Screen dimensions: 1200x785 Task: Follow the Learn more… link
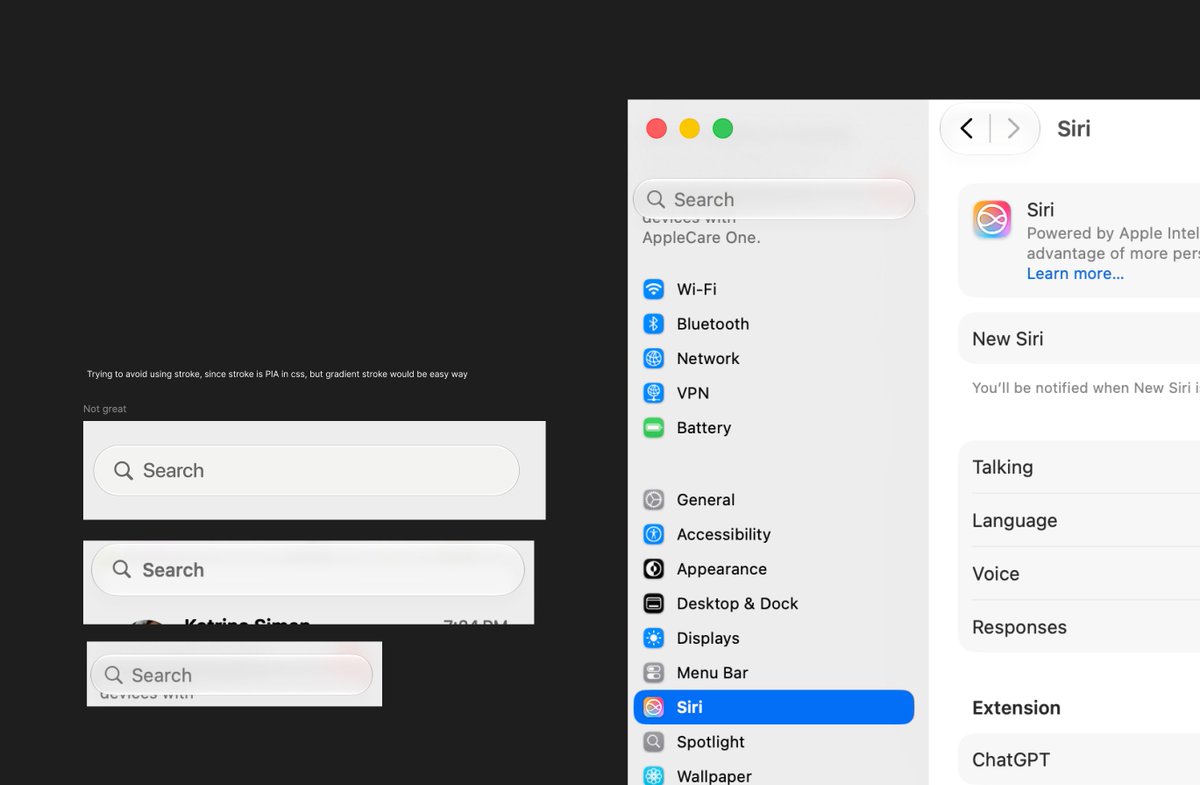[x=1075, y=274]
